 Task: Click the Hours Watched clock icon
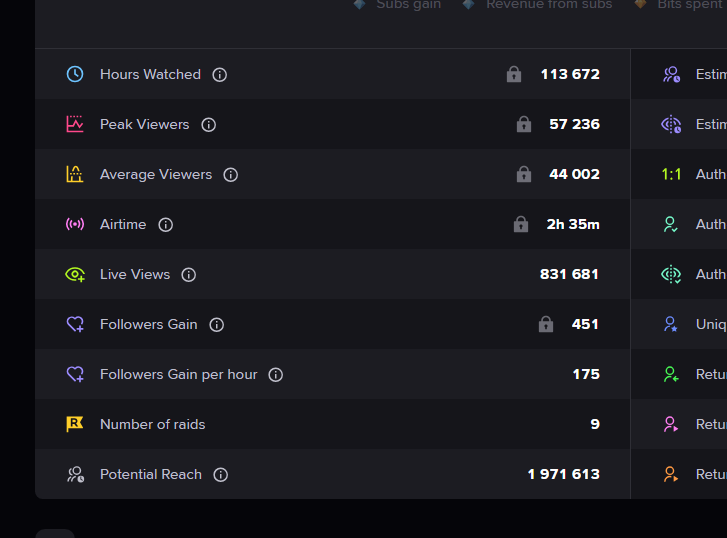[75, 74]
